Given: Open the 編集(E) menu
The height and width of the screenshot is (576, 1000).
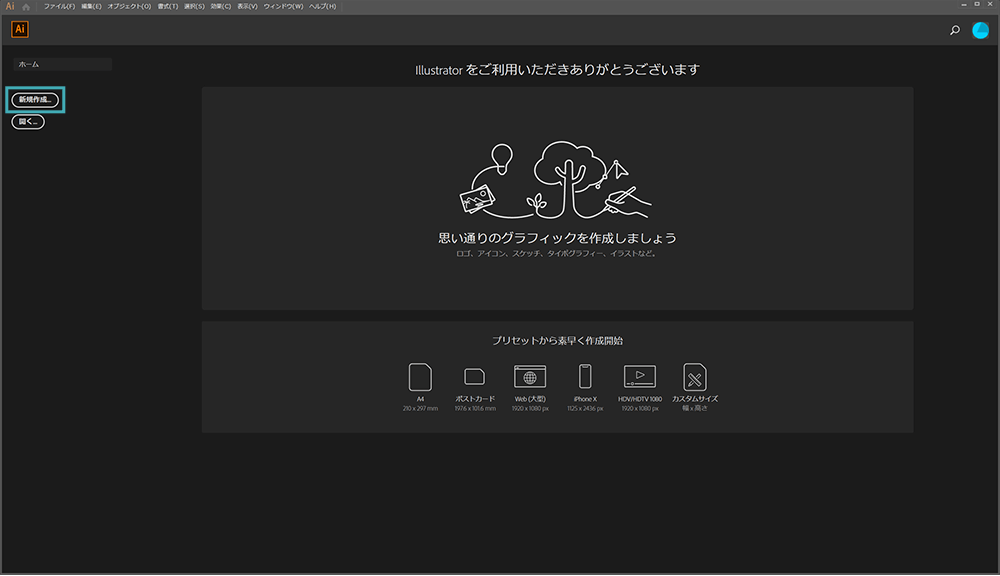Looking at the screenshot, I should point(91,6).
